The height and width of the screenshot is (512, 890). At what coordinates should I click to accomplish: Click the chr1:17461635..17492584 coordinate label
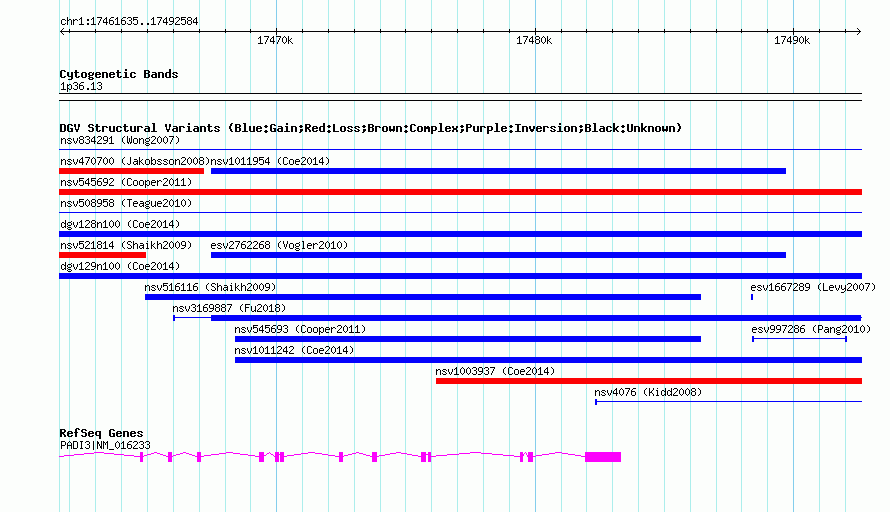click(129, 22)
